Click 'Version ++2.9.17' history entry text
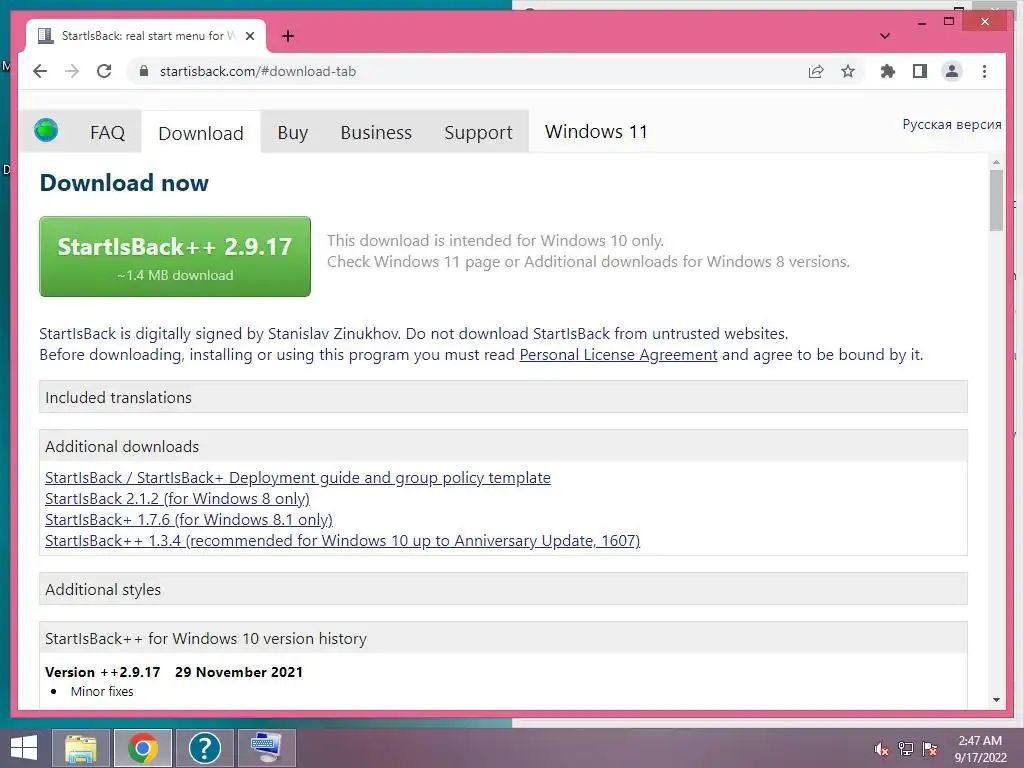This screenshot has width=1024, height=768. tap(103, 672)
